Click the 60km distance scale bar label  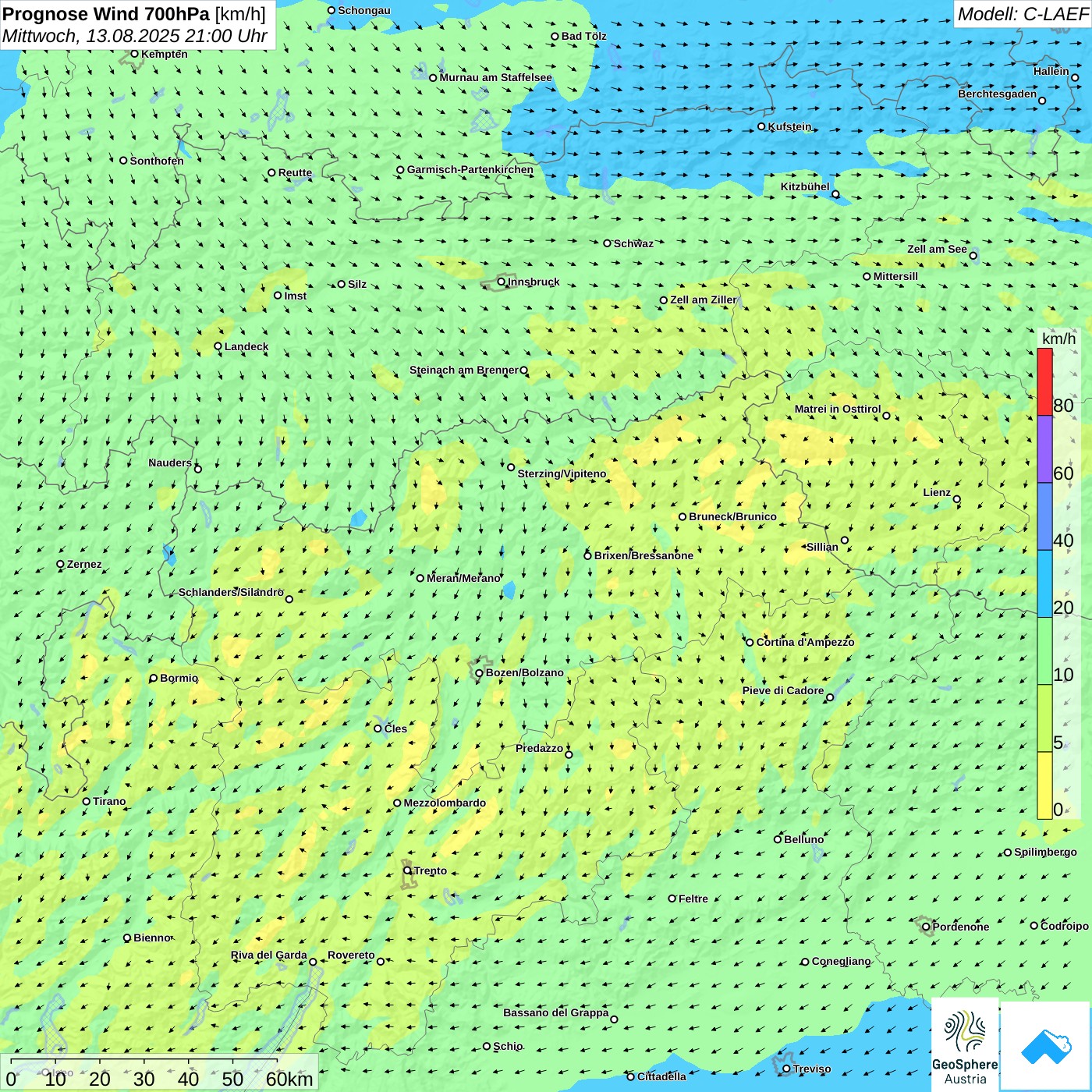(289, 1079)
